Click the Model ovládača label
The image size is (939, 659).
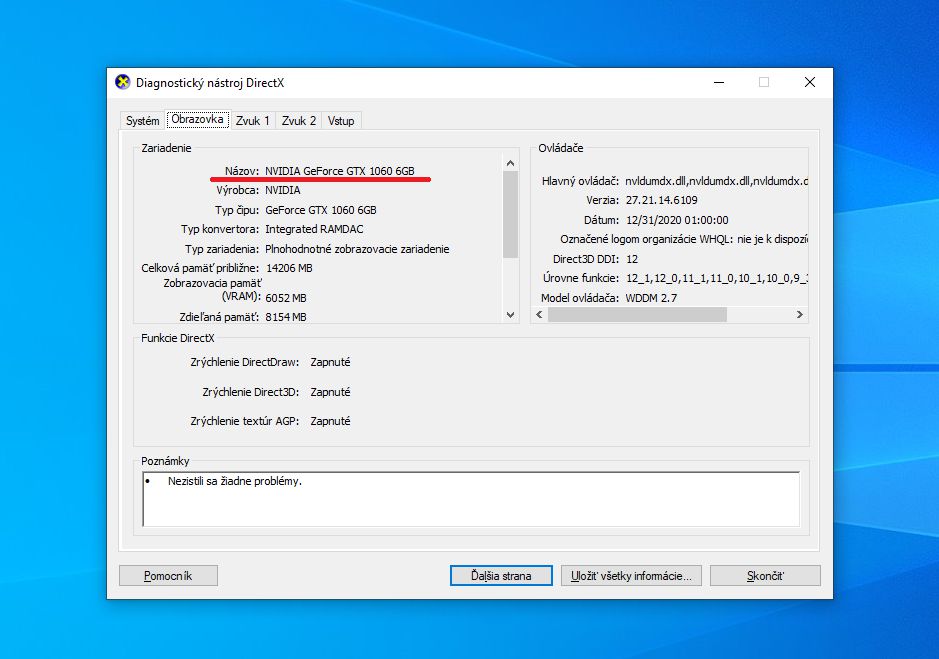pos(580,298)
